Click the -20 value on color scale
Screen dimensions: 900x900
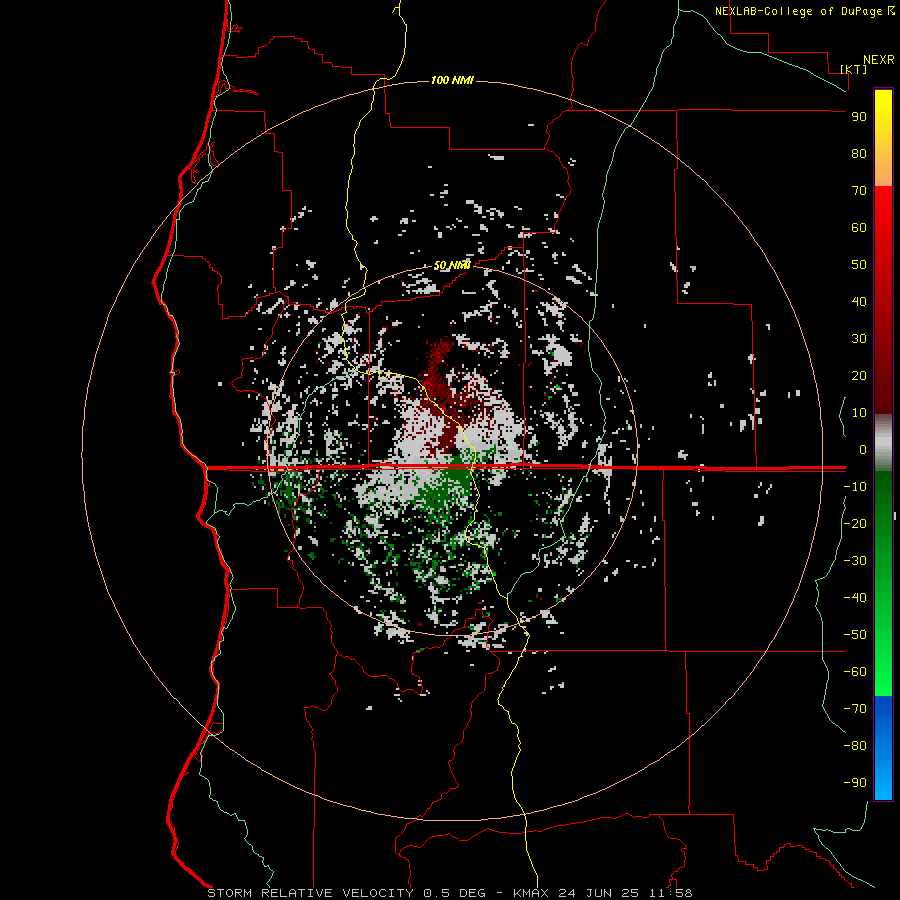pyautogui.click(x=855, y=523)
